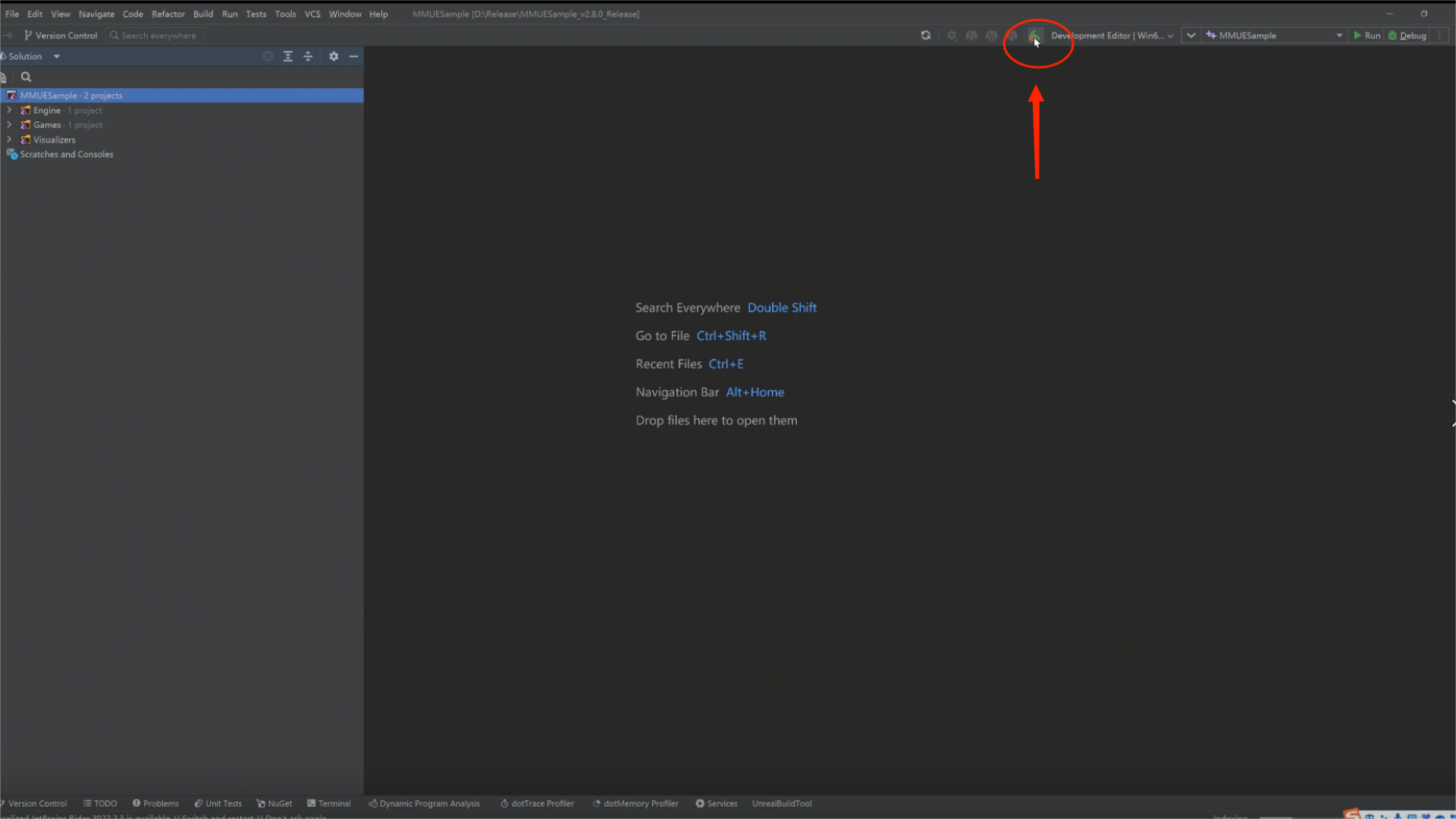Open the Window menu
The image size is (1456, 819).
coord(345,14)
